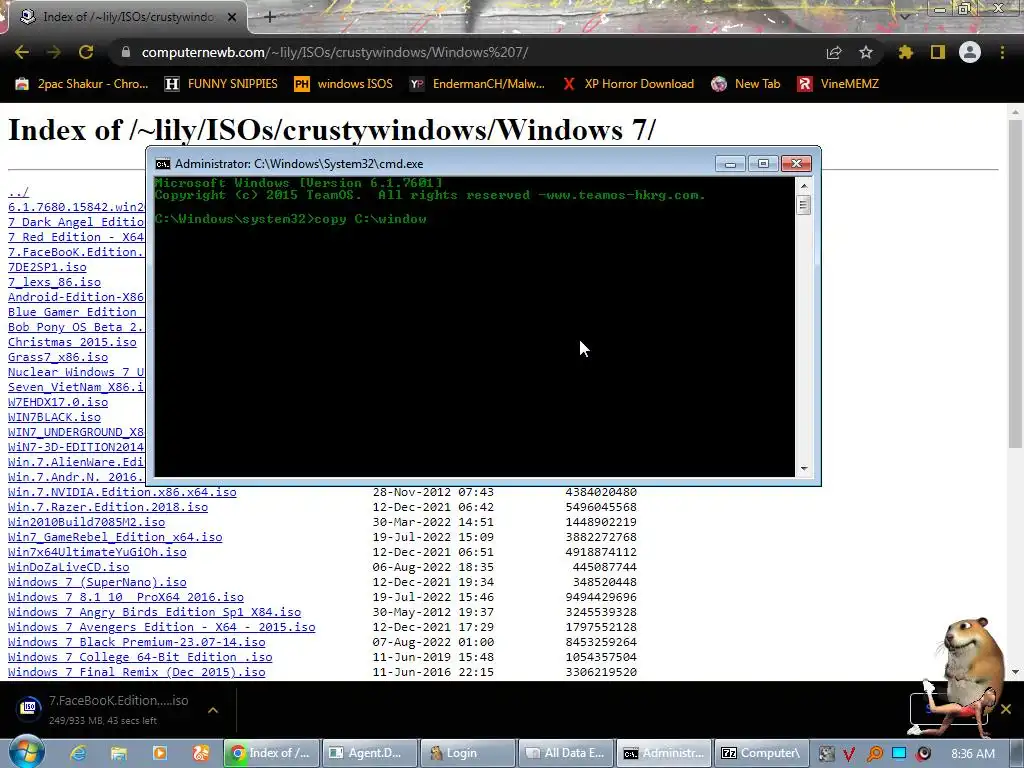Image resolution: width=1024 pixels, height=768 pixels.
Task: Click the share page icon in address bar
Action: click(x=834, y=52)
